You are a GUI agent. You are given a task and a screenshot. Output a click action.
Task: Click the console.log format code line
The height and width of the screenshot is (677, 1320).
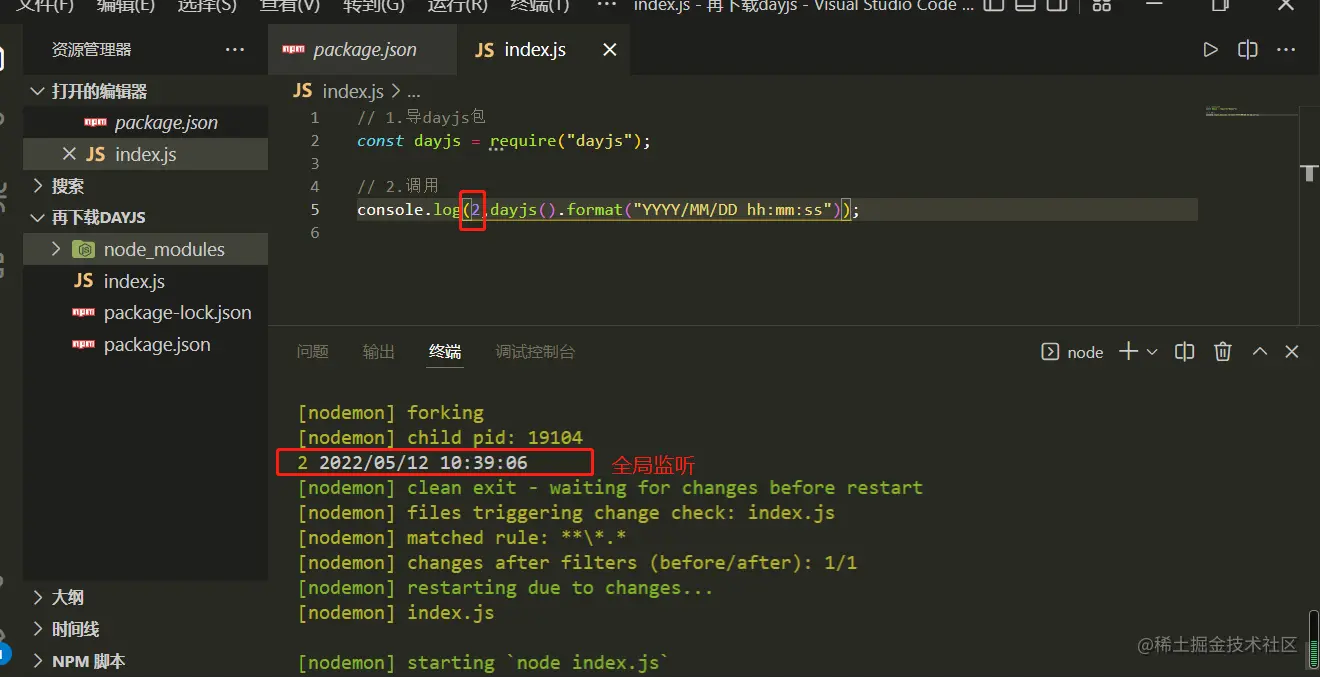pos(608,209)
